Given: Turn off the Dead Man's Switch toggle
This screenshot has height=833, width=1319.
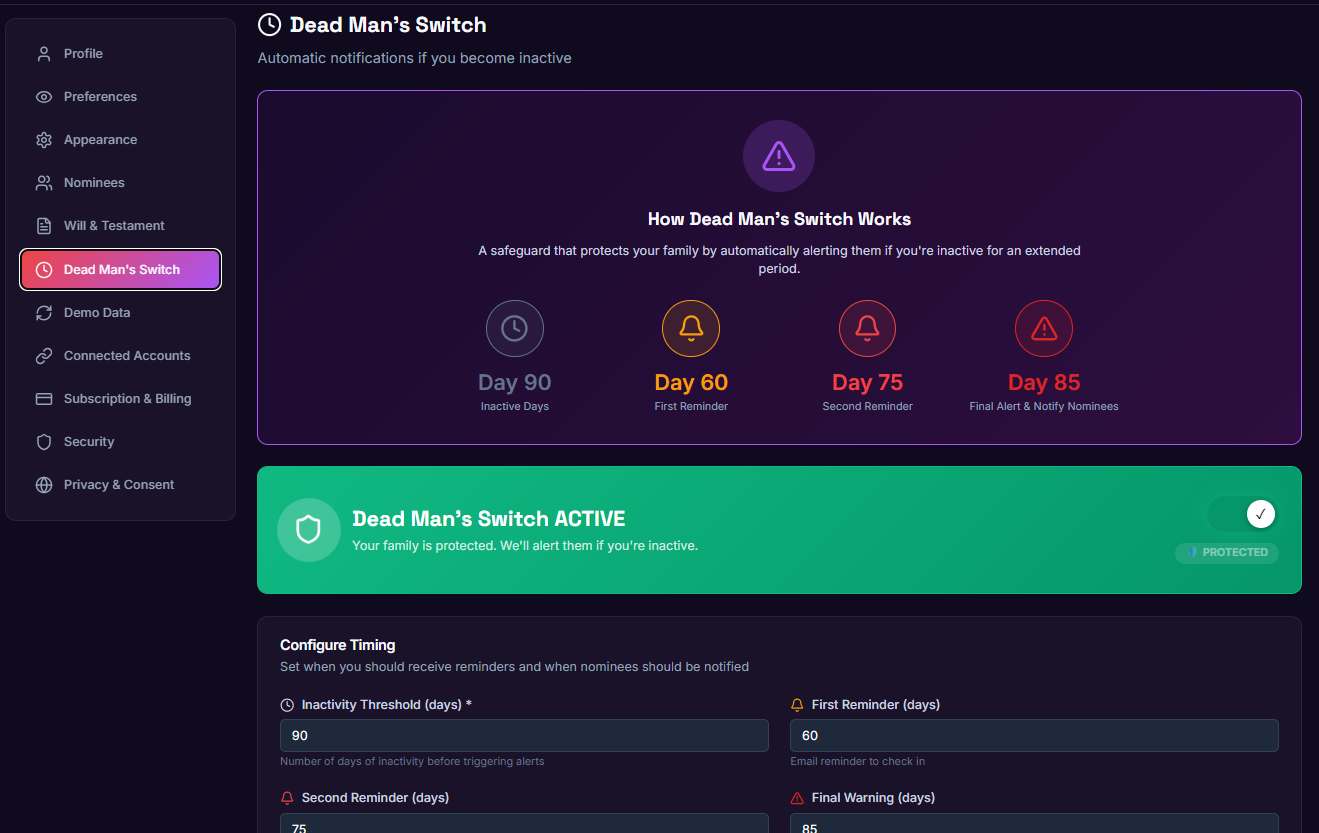Looking at the screenshot, I should [x=1242, y=514].
